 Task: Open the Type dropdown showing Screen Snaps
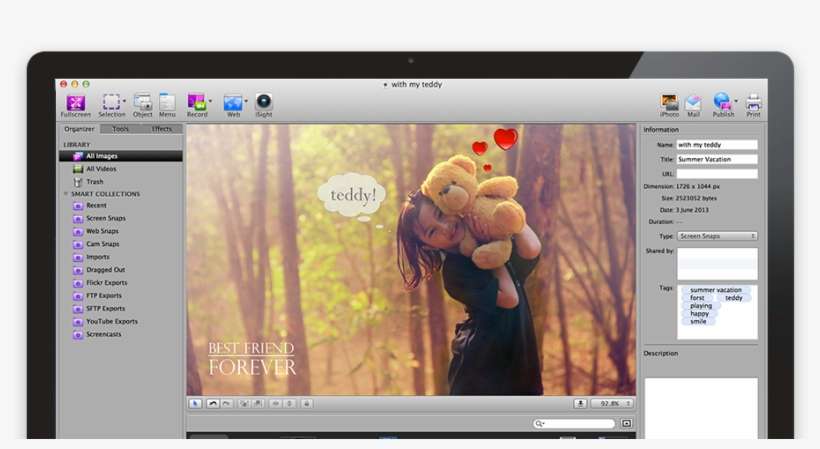point(717,236)
